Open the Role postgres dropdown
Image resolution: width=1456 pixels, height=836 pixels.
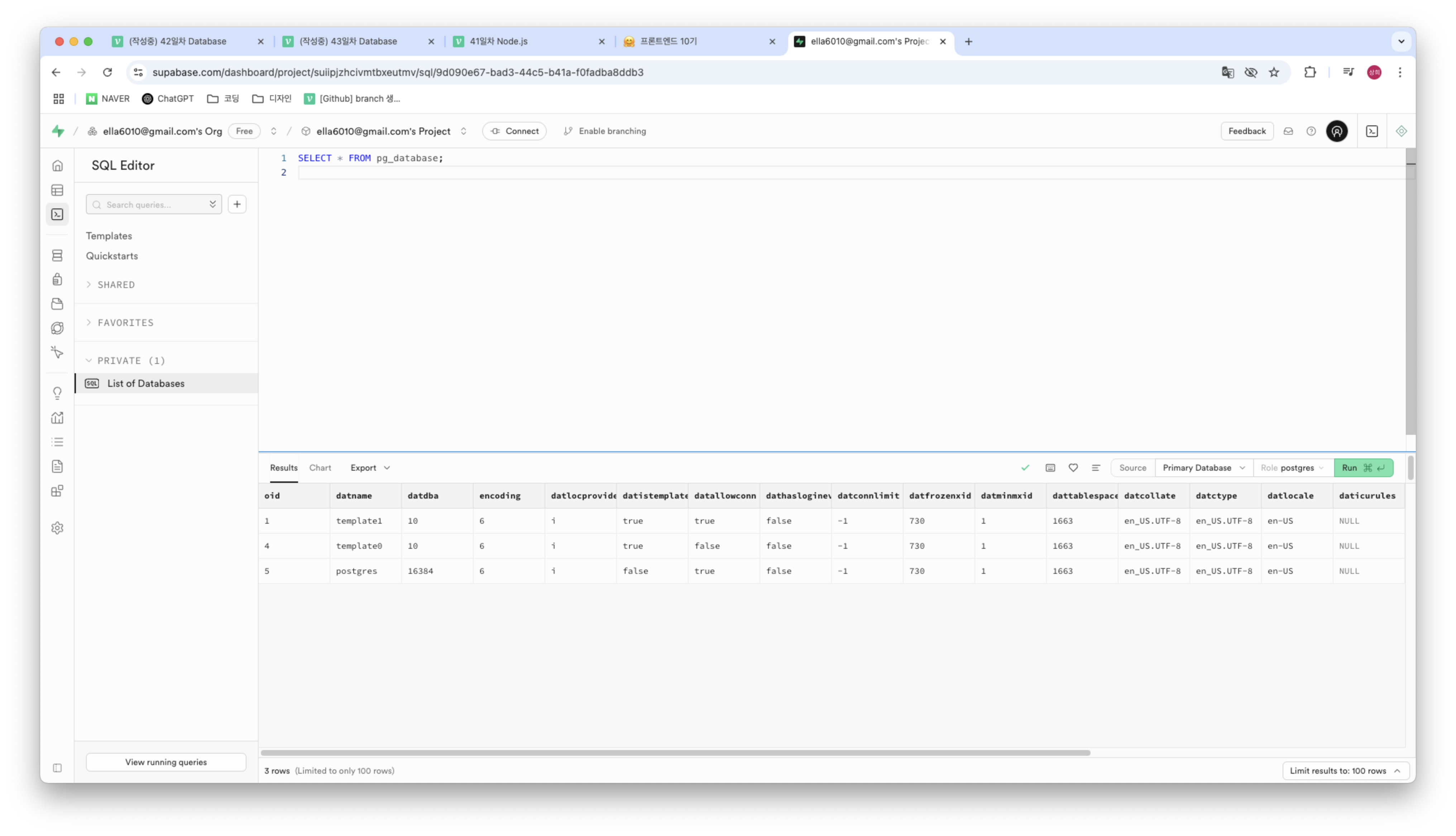click(x=1293, y=468)
